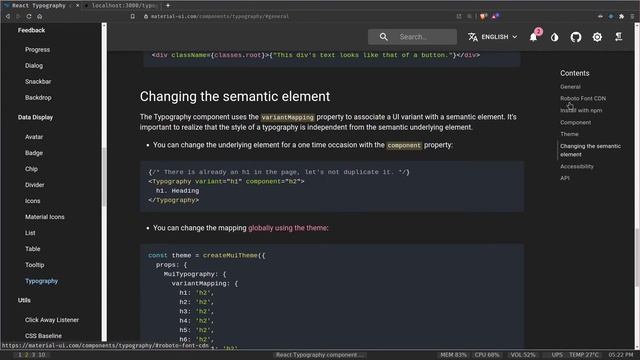Switch to the React Typography tab
The image size is (640, 360).
(x=39, y=5)
